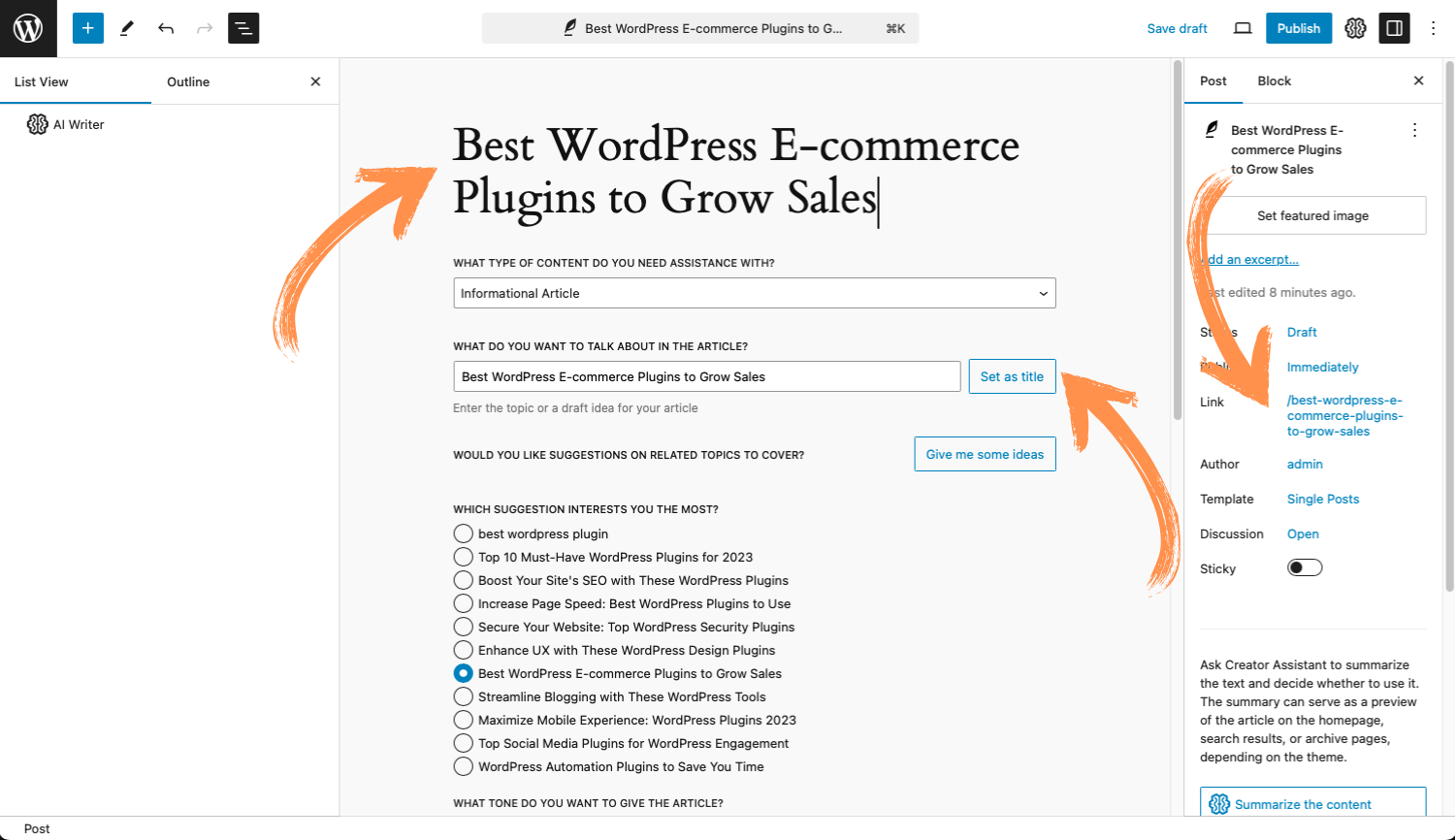Click the WordPress logo icon
This screenshot has height=840, width=1455.
point(28,28)
